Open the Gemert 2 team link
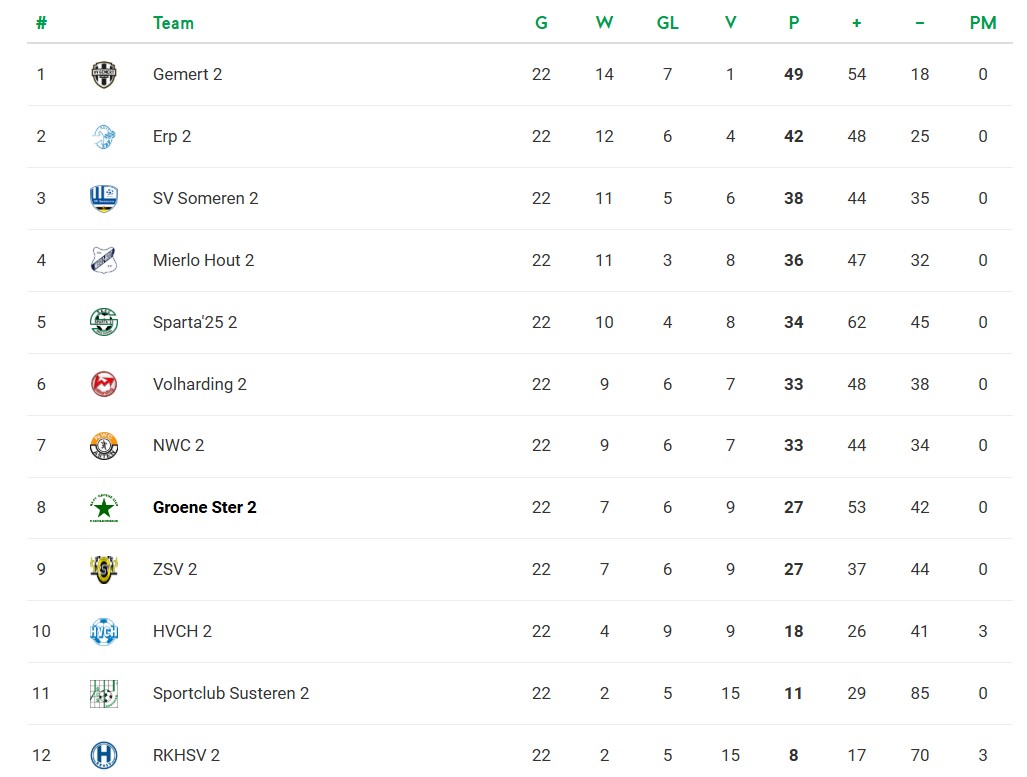1027x777 pixels. click(187, 75)
